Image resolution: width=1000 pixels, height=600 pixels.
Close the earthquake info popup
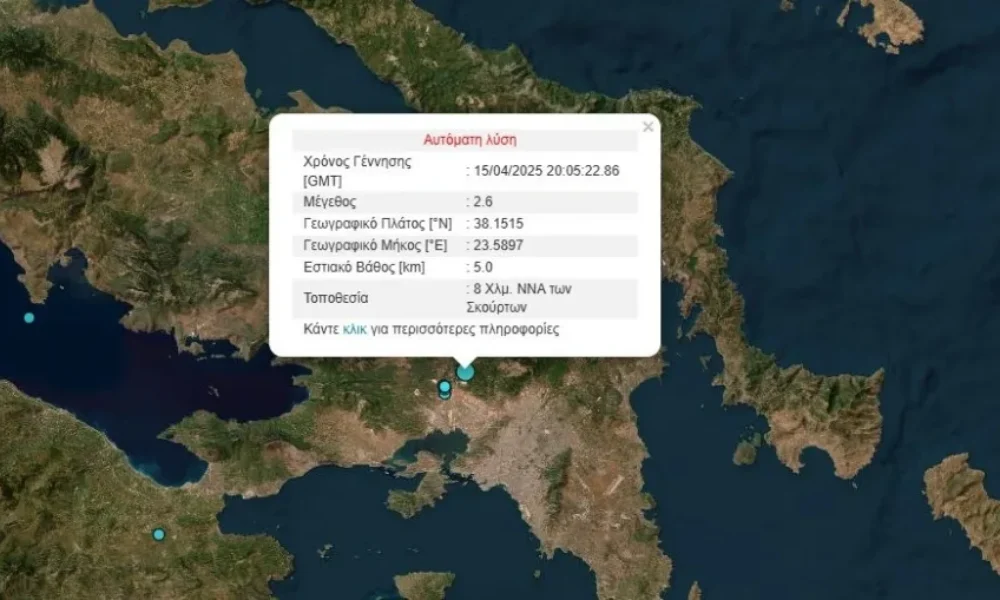pos(648,127)
